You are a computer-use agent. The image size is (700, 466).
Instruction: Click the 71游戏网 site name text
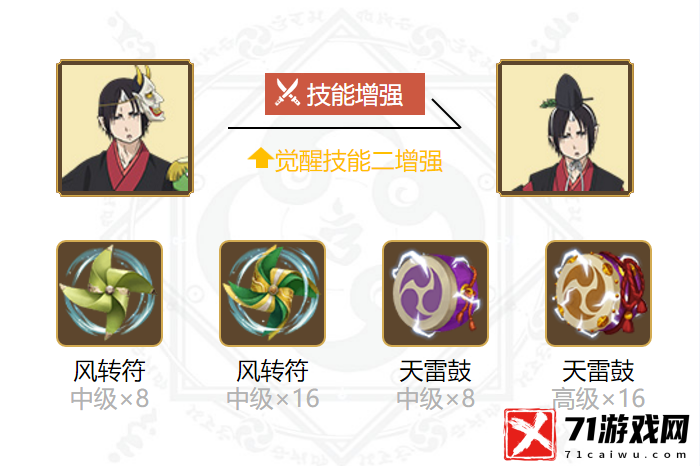pos(627,430)
